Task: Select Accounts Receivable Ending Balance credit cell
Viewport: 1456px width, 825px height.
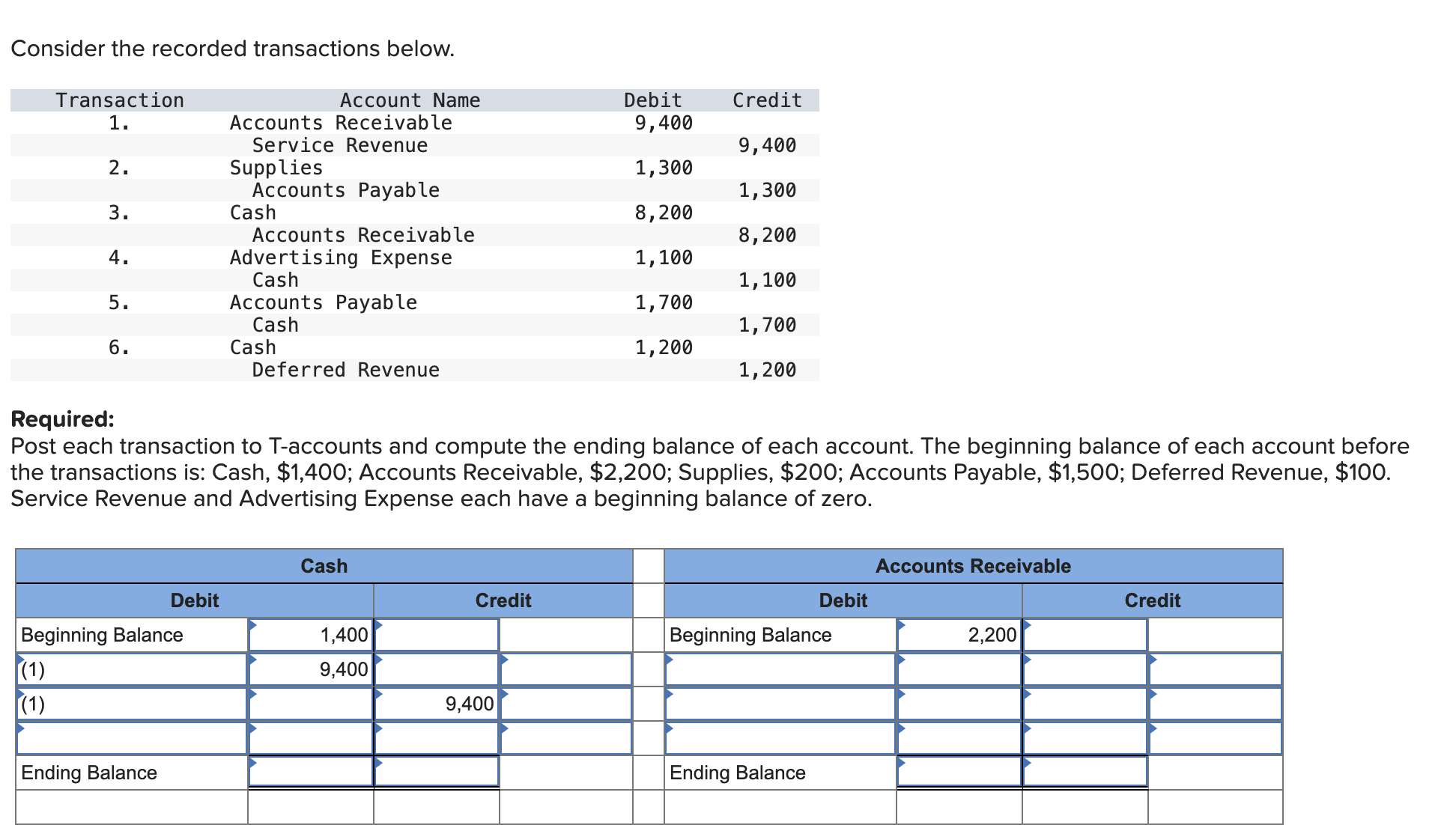Action: (1085, 772)
